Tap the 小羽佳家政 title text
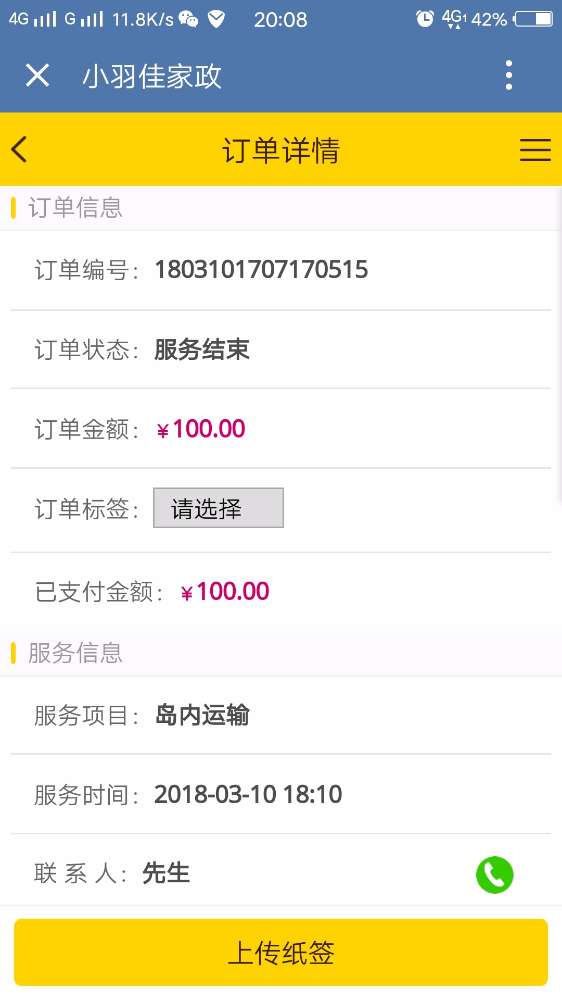This screenshot has height=1000, width=562. 152,76
